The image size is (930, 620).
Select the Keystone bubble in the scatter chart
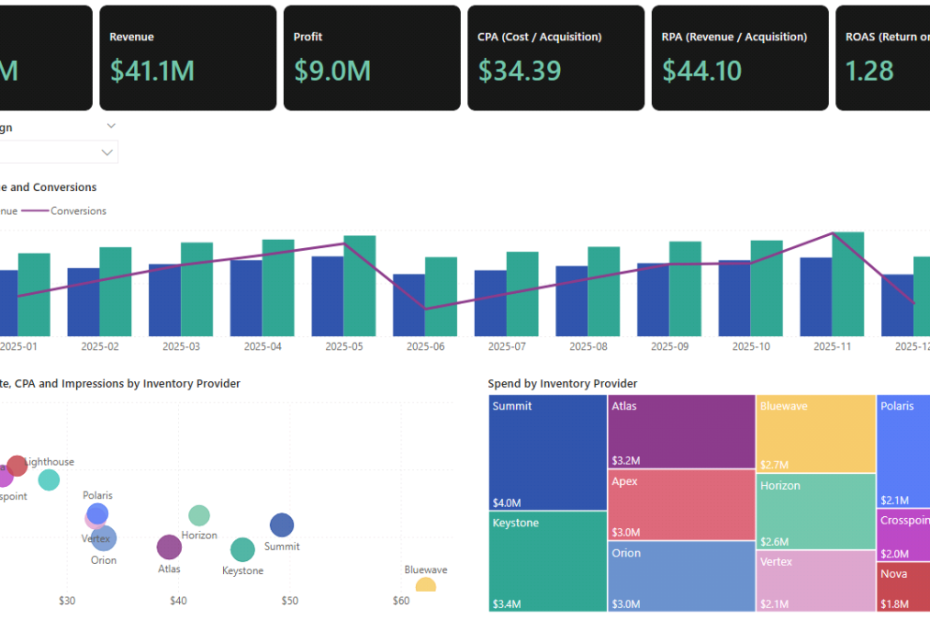point(242,549)
